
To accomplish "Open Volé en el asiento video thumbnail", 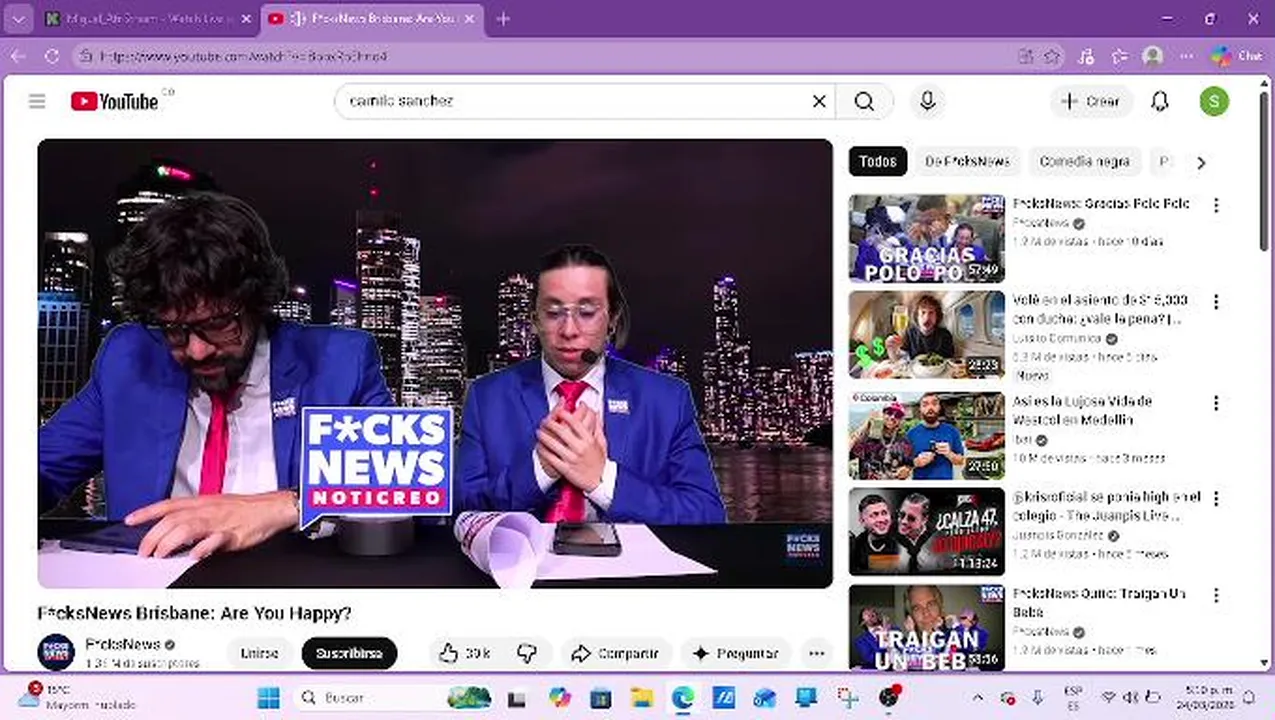I will 927,335.
